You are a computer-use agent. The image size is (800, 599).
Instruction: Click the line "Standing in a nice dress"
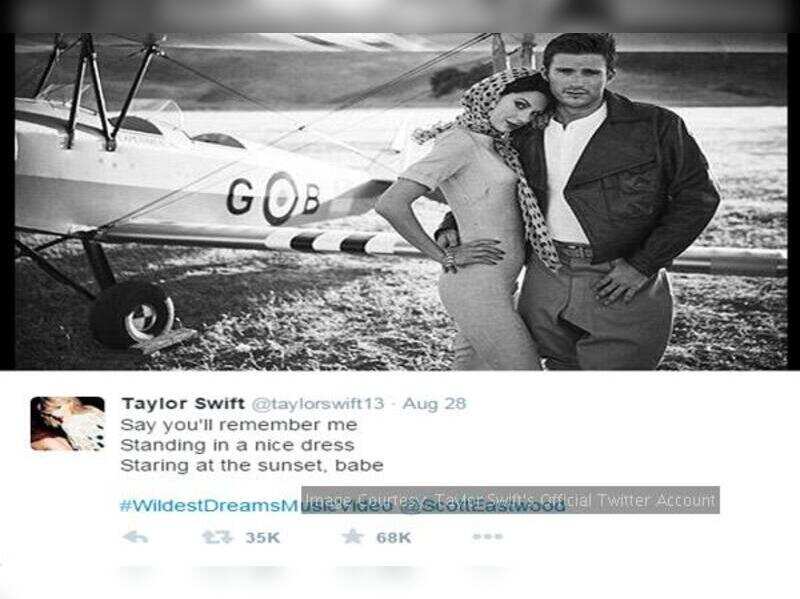(237, 445)
